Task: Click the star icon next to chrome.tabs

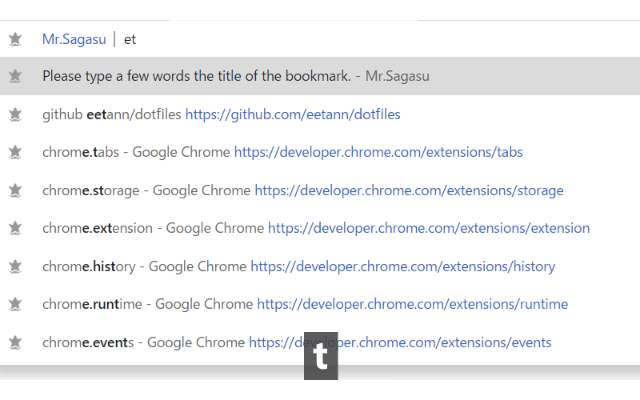Action: point(15,152)
